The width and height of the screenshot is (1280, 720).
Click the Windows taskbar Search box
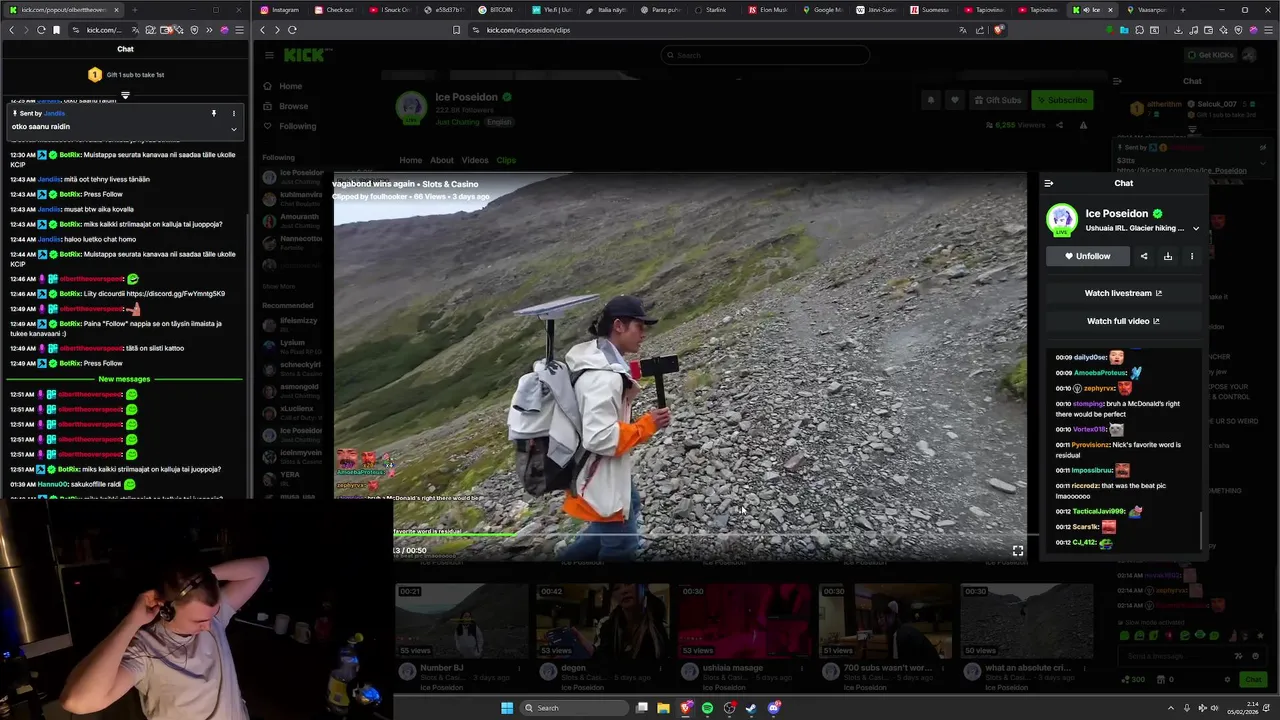(573, 708)
